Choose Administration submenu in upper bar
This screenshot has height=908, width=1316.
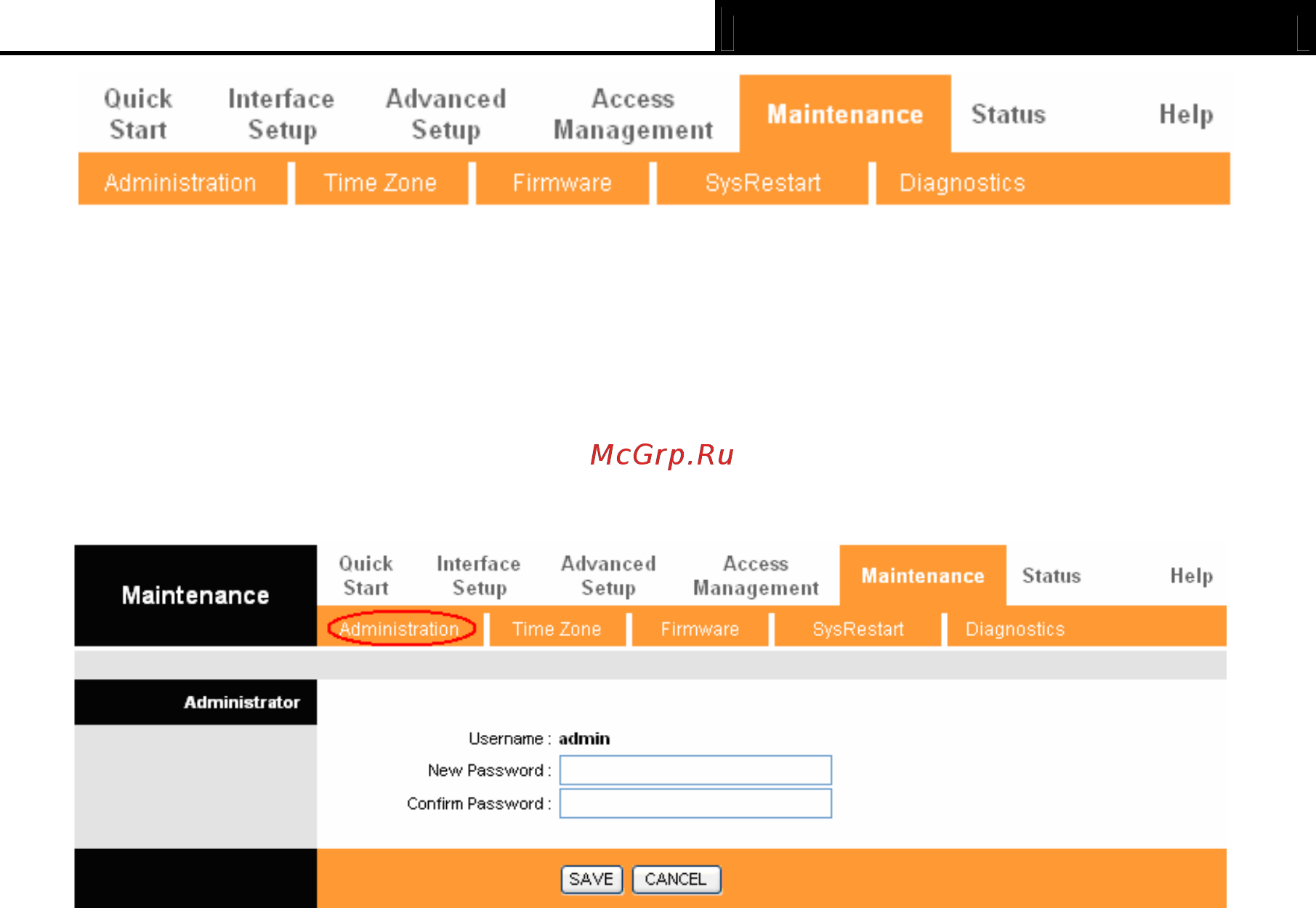(180, 182)
